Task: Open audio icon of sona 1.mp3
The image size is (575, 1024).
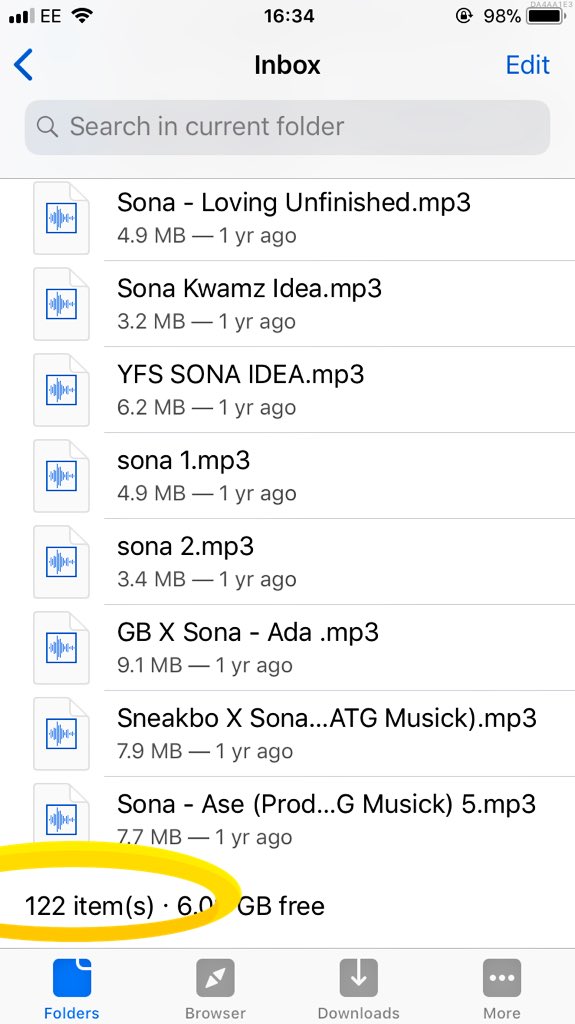Action: point(61,476)
